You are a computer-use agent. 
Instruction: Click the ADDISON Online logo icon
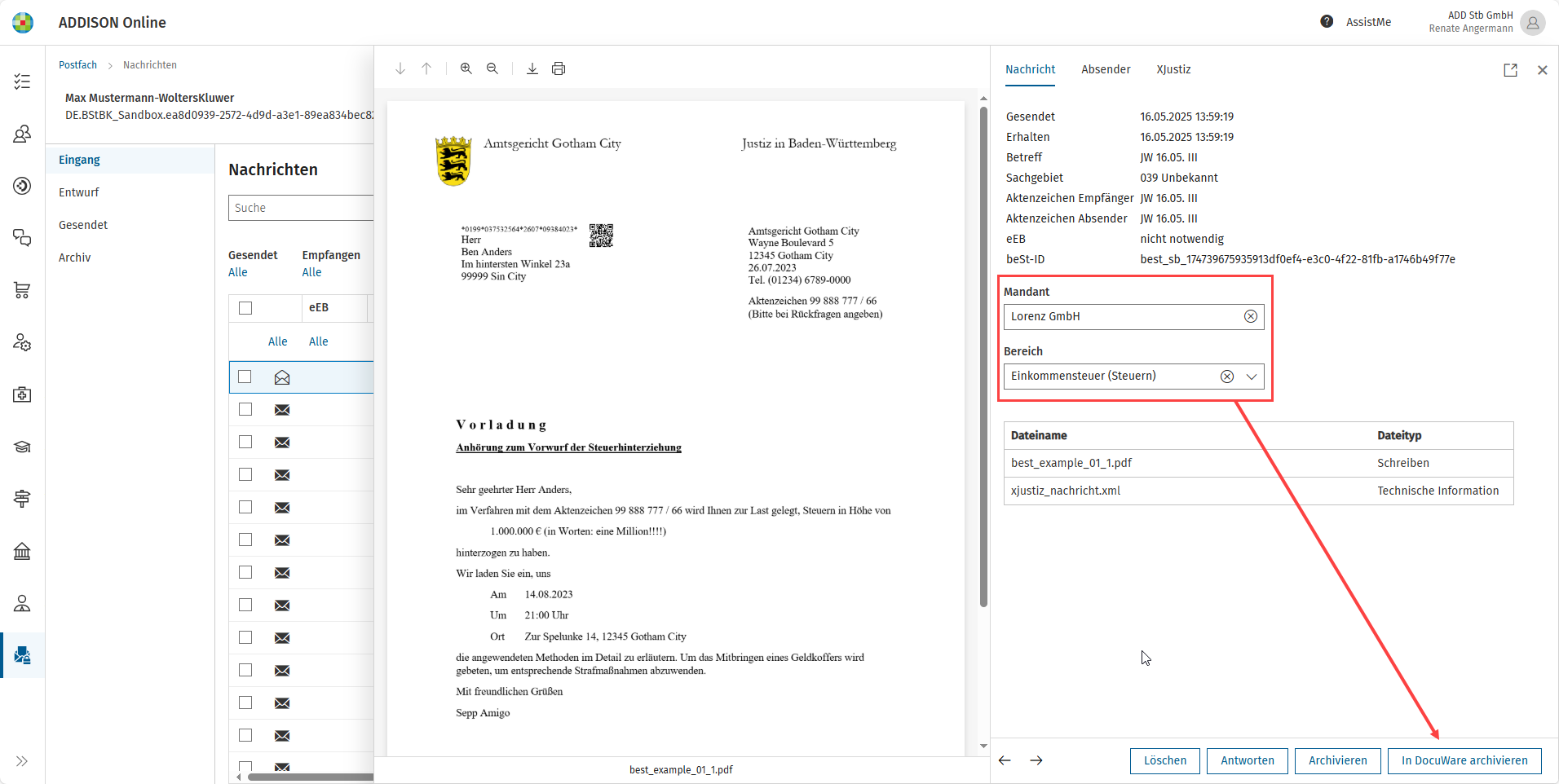point(23,23)
